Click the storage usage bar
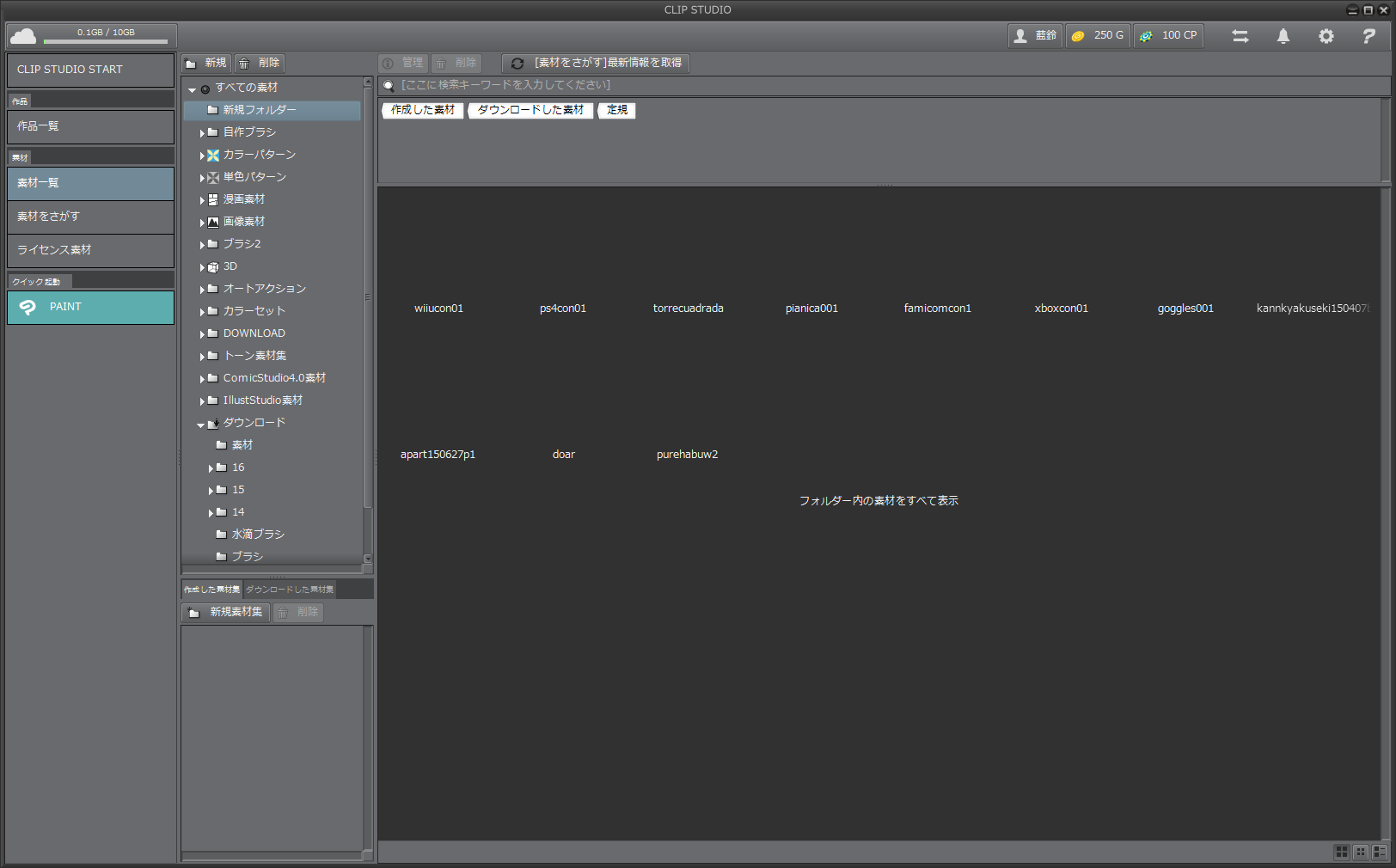The width and height of the screenshot is (1396, 868). tap(106, 40)
